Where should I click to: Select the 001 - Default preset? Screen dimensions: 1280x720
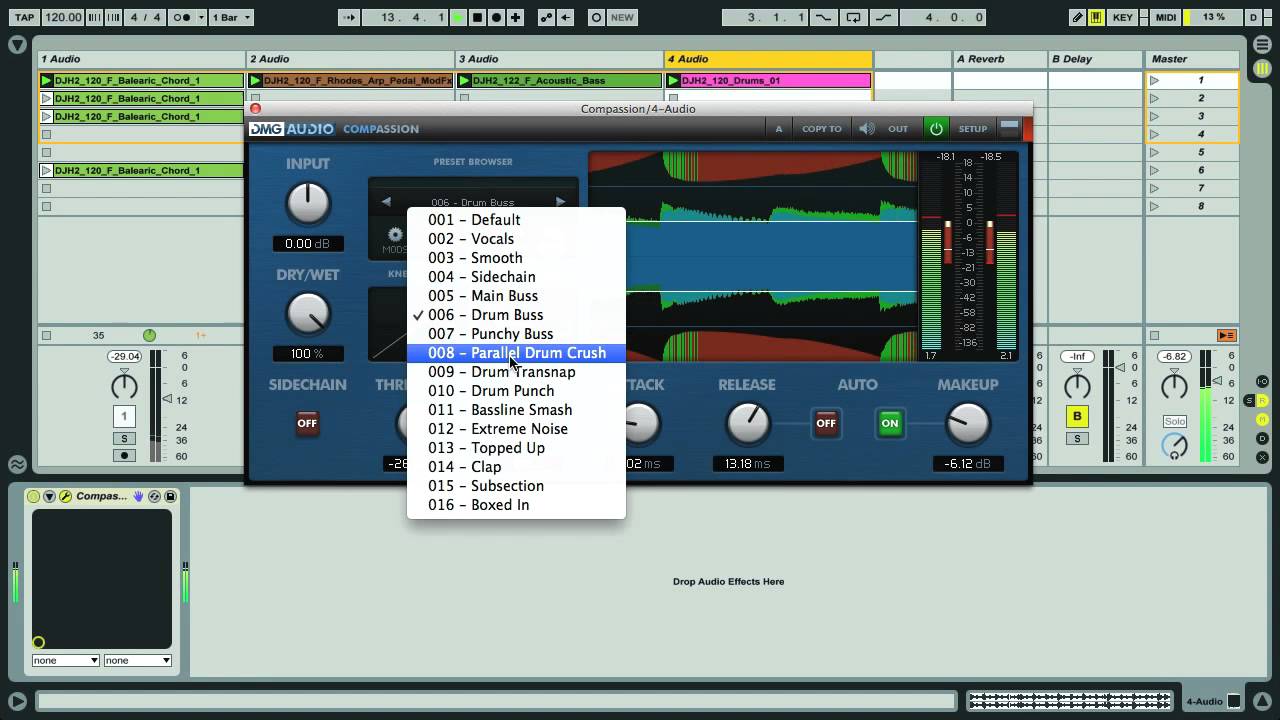coord(516,220)
